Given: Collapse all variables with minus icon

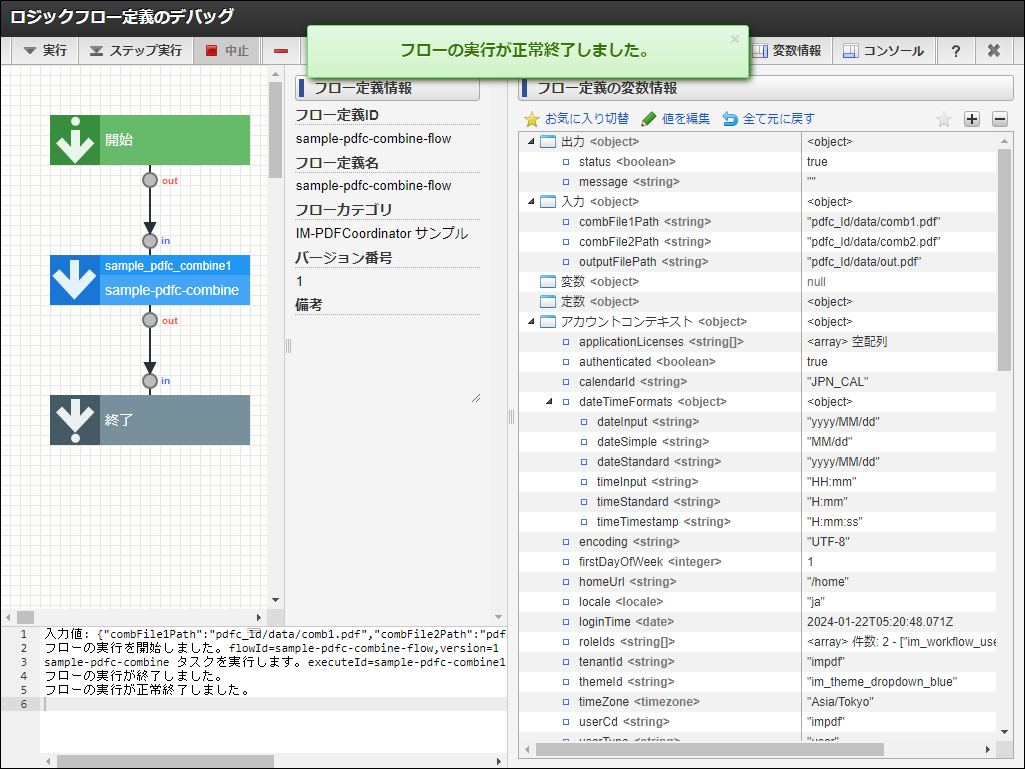Looking at the screenshot, I should pos(999,119).
